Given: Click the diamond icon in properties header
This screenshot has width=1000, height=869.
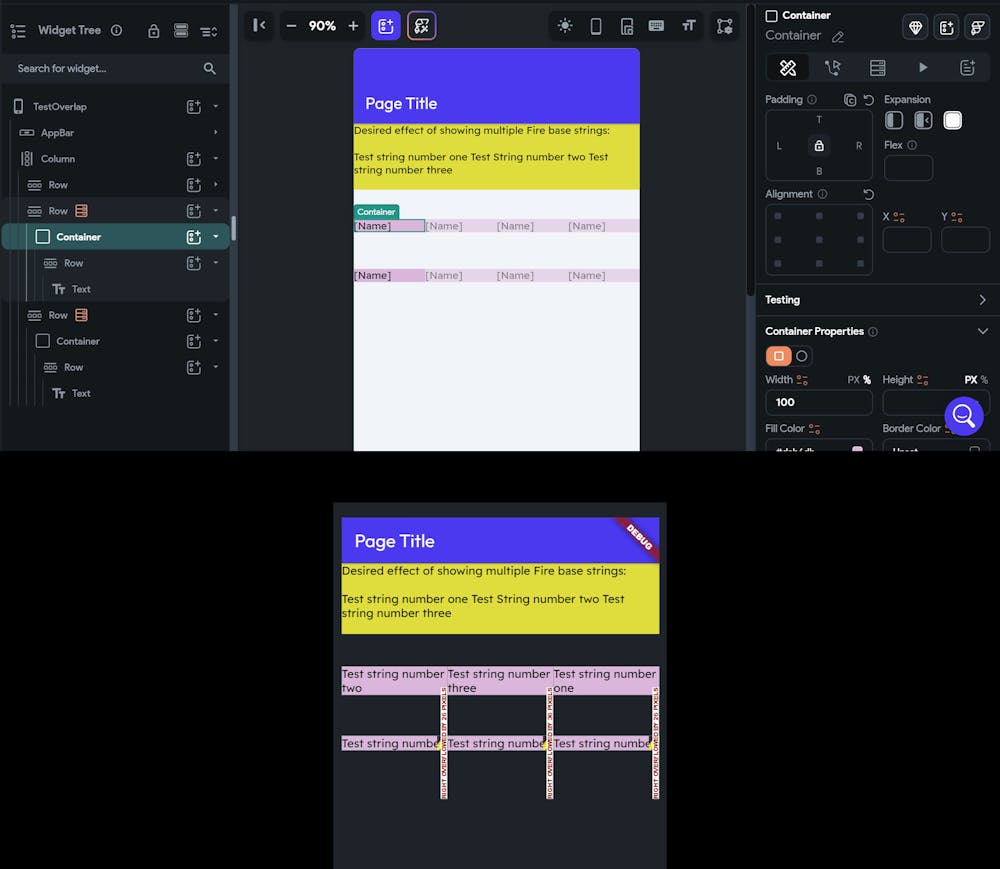Looking at the screenshot, I should [x=915, y=27].
